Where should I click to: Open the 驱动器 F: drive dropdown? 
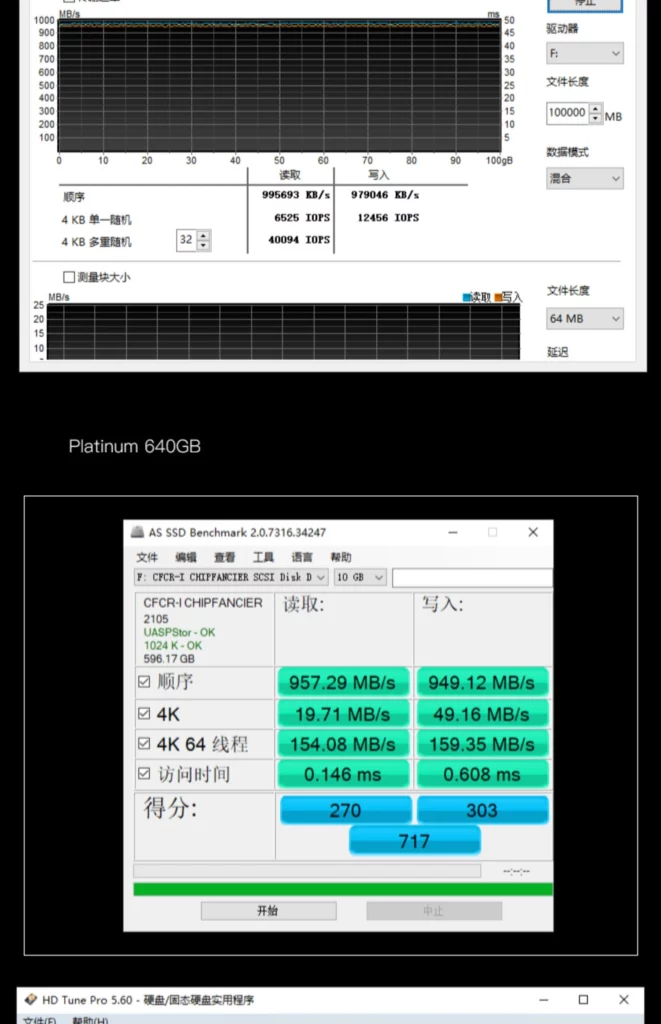point(585,53)
